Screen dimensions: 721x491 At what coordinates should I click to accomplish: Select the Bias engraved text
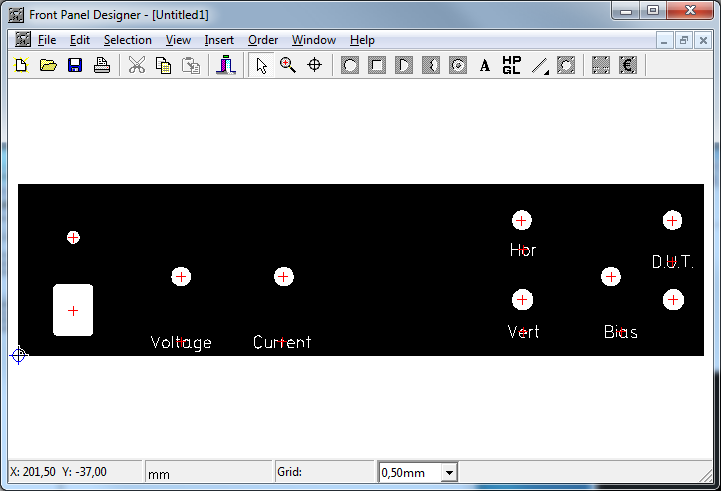pyautogui.click(x=620, y=331)
